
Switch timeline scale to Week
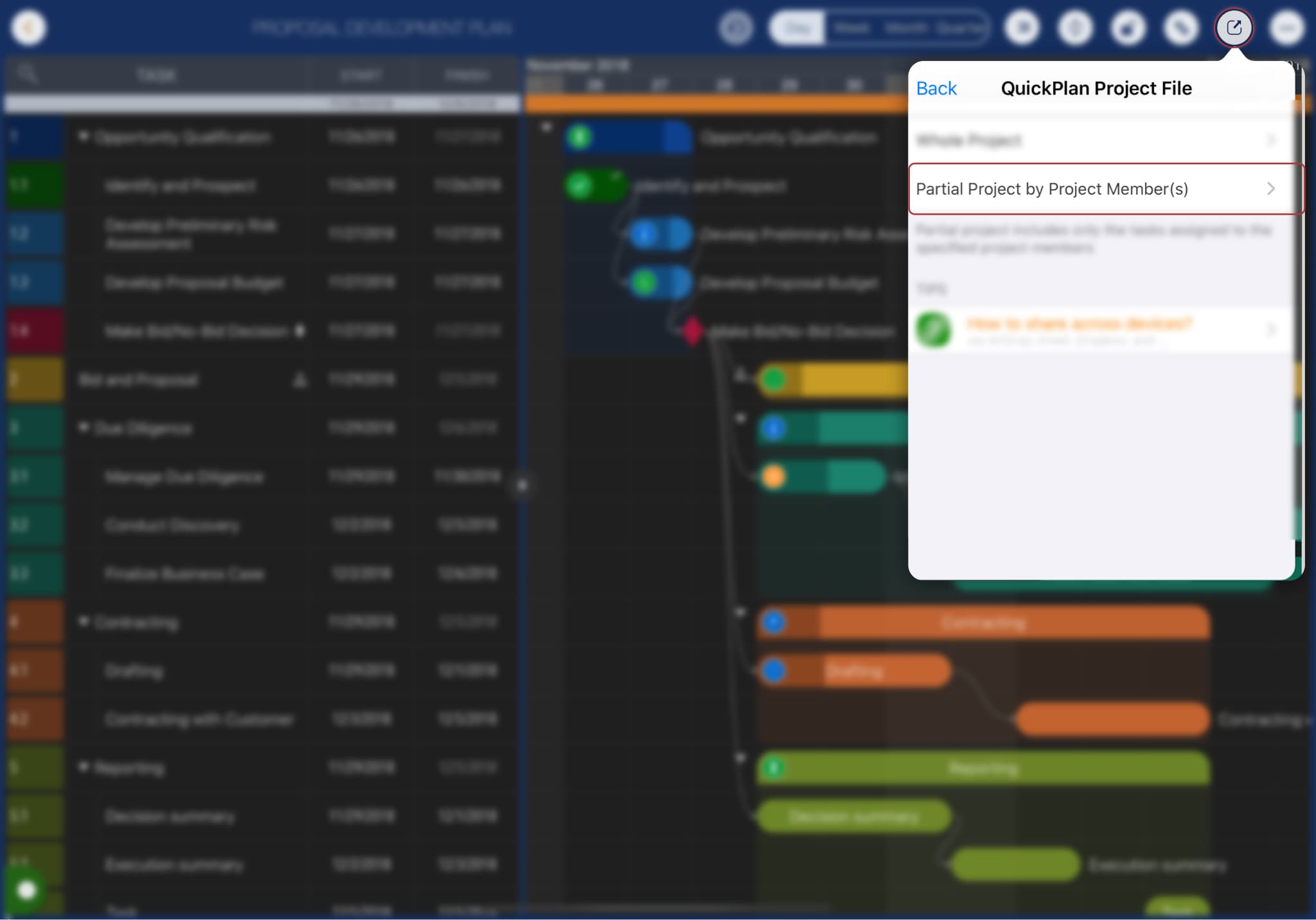(851, 28)
